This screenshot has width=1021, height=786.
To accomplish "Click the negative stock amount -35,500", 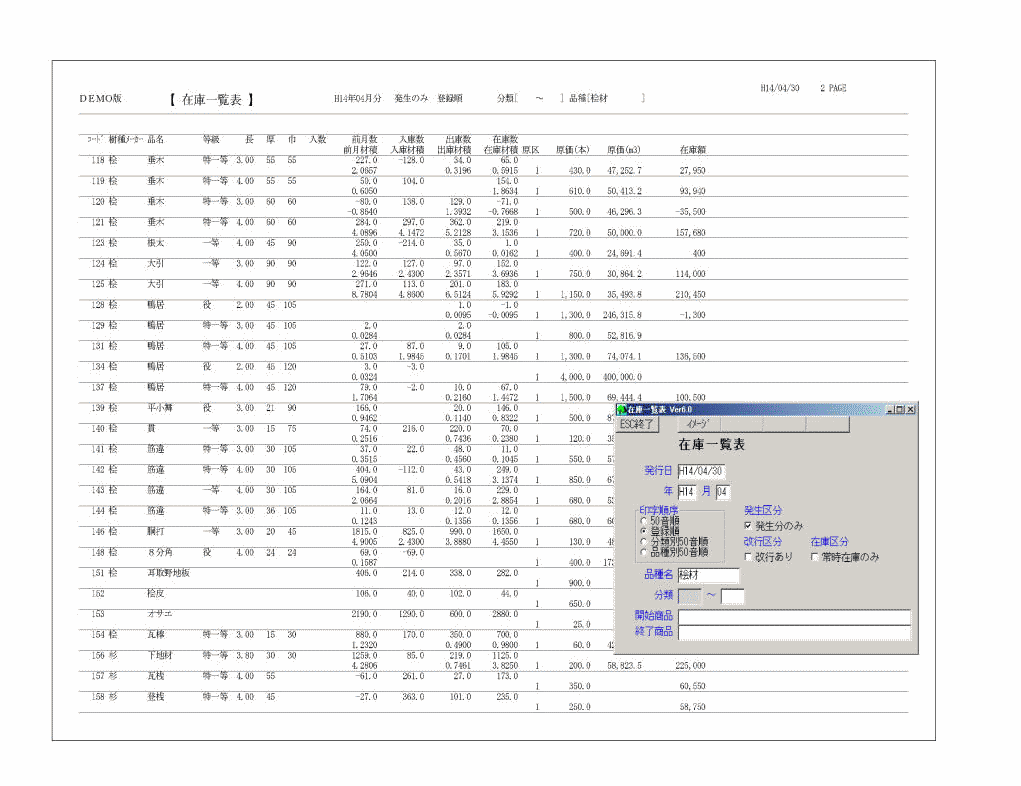I will [x=690, y=212].
